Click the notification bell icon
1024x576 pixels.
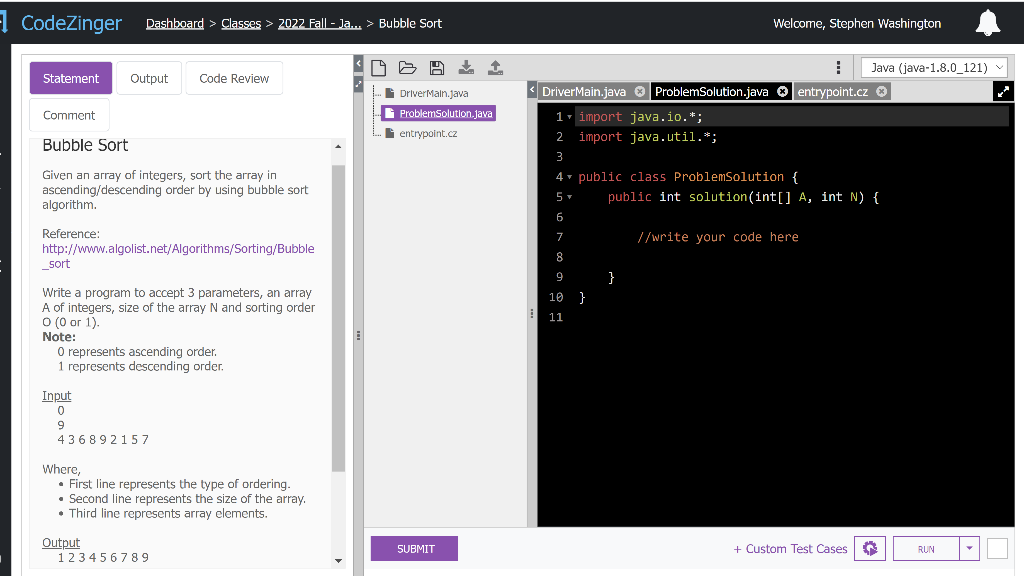[987, 24]
